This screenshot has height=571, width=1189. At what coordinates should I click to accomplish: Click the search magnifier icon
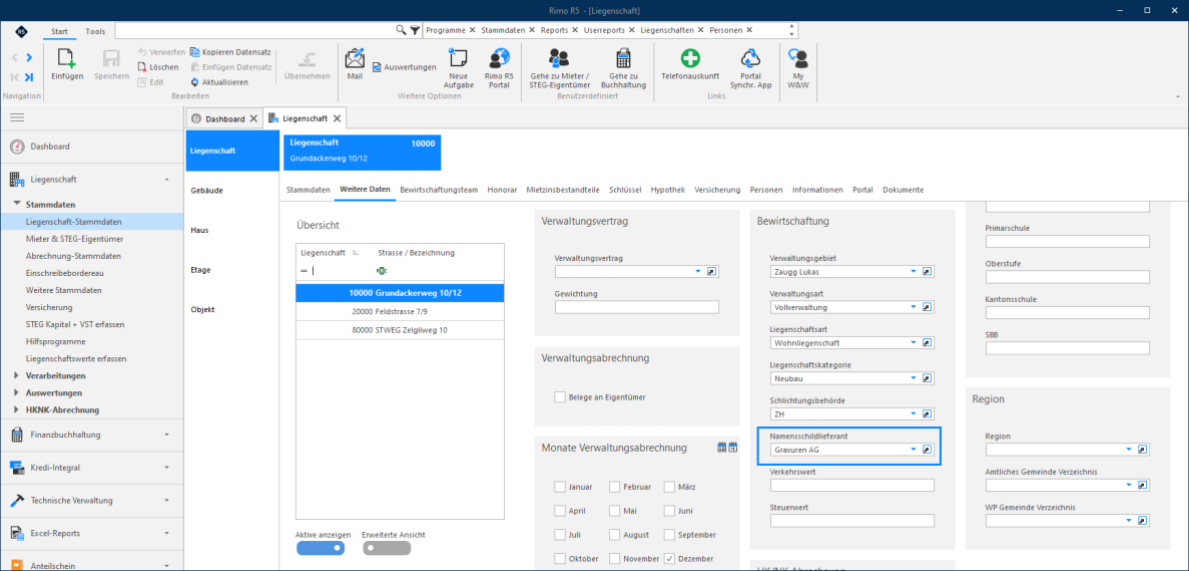[x=401, y=30]
